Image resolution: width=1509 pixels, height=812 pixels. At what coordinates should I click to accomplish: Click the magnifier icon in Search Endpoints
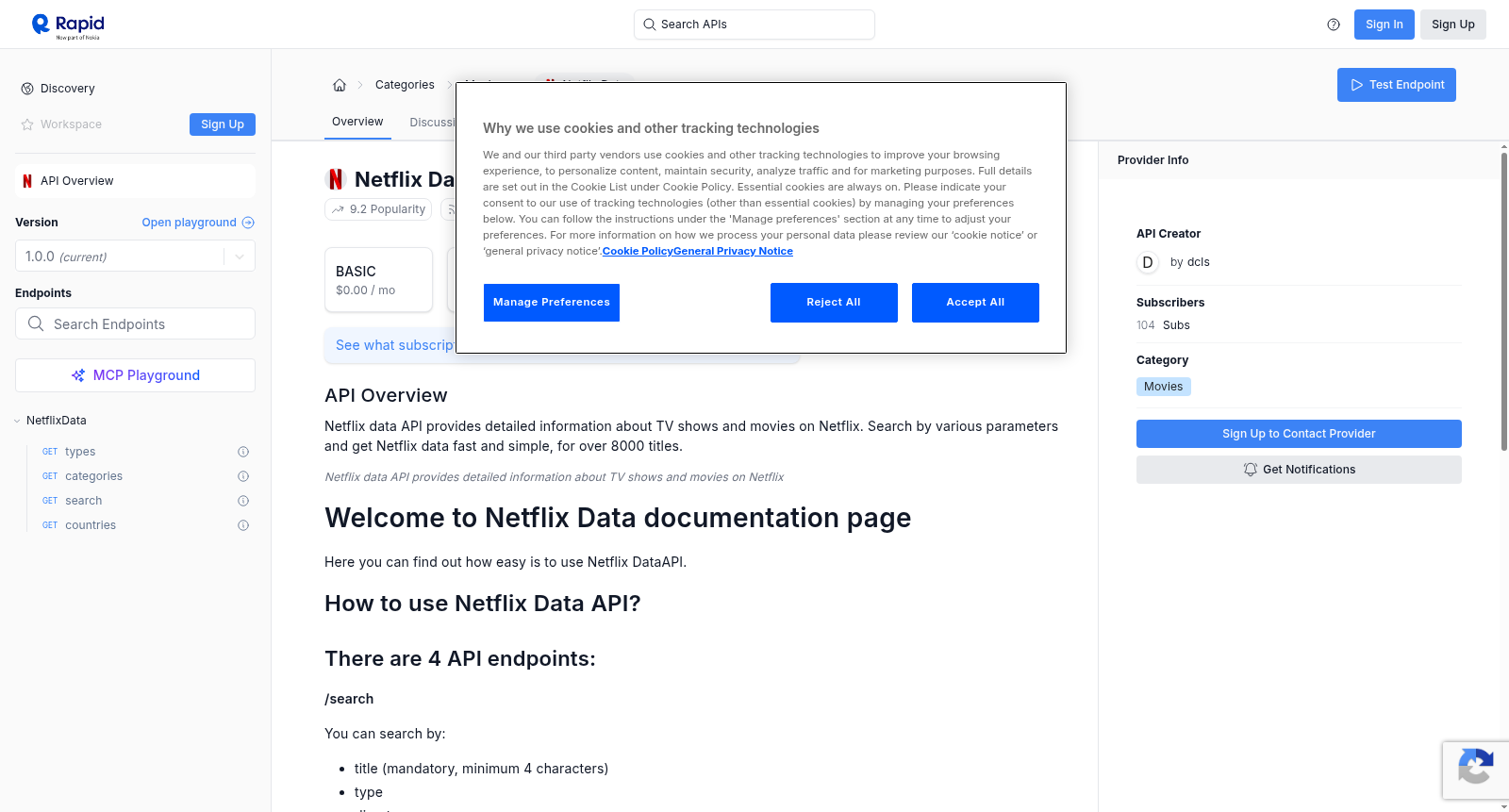point(36,323)
